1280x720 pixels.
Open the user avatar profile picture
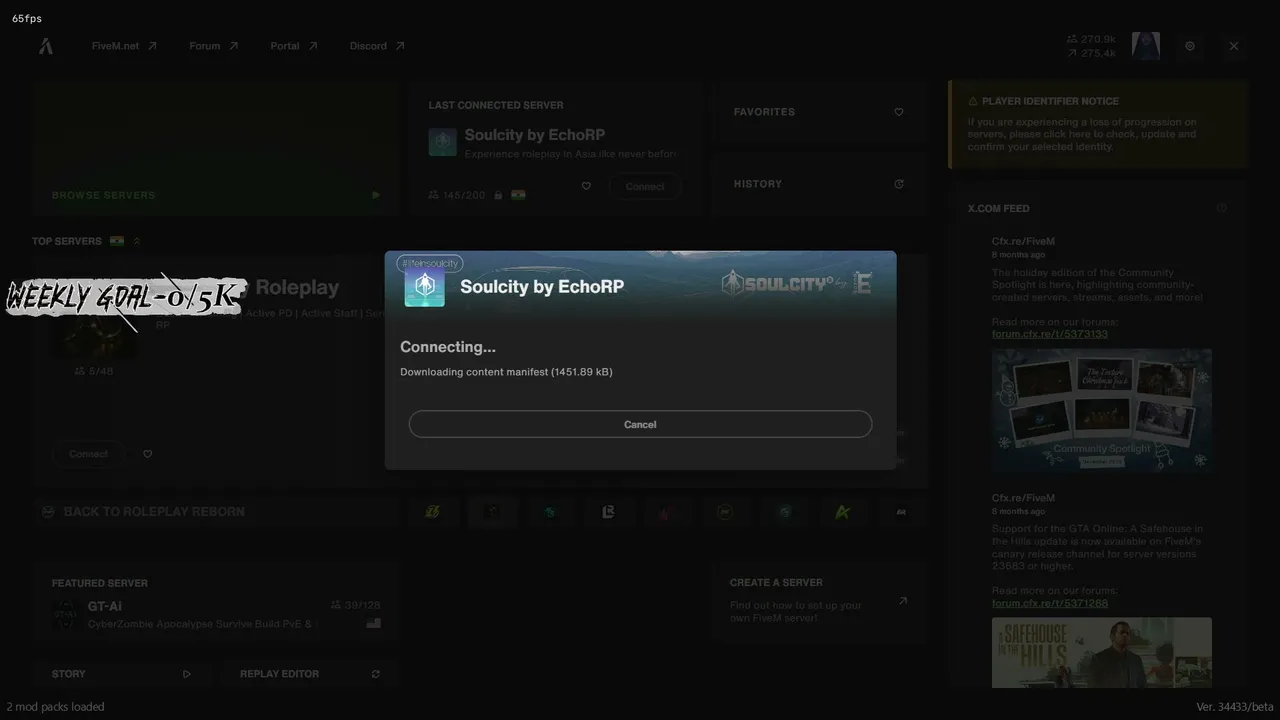point(1146,46)
